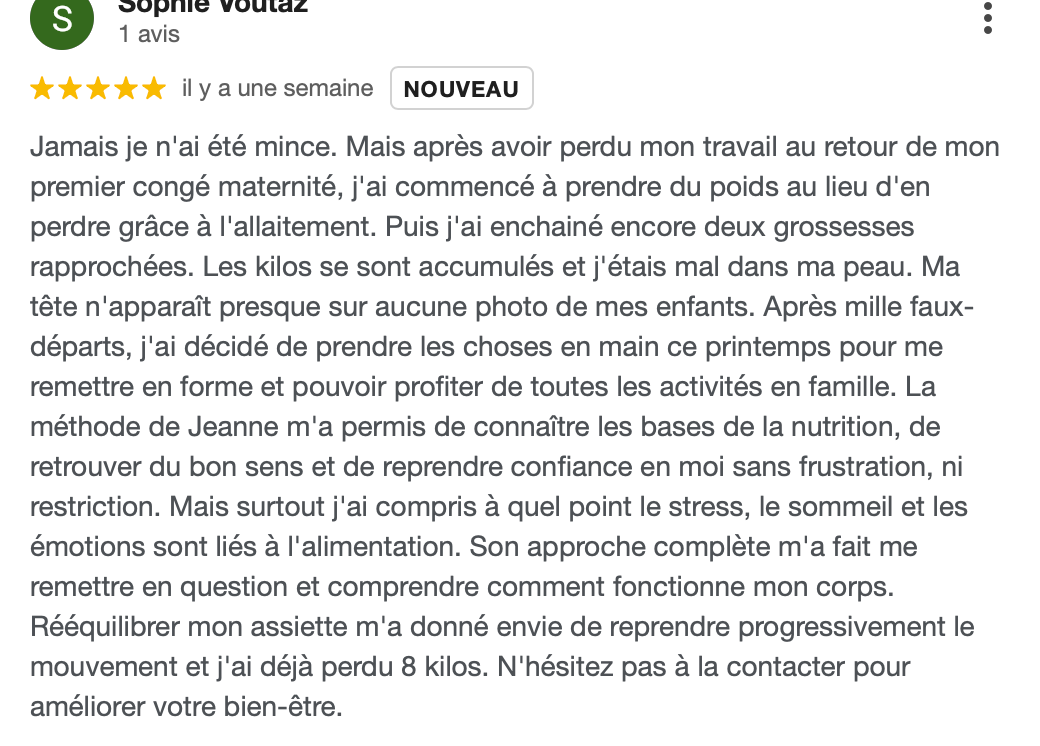The image size is (1040, 746).
Task: Click the opening sentence "Jamais je n'ai été mince"
Action: 185,147
